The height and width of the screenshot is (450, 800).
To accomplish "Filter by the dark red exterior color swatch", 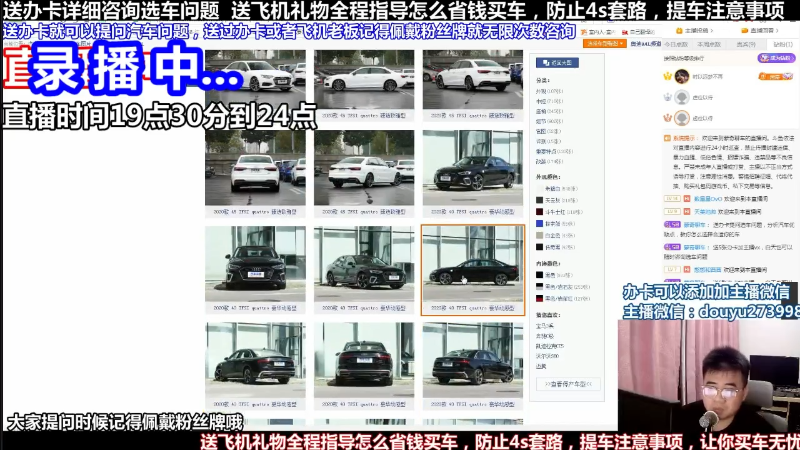I will (539, 212).
